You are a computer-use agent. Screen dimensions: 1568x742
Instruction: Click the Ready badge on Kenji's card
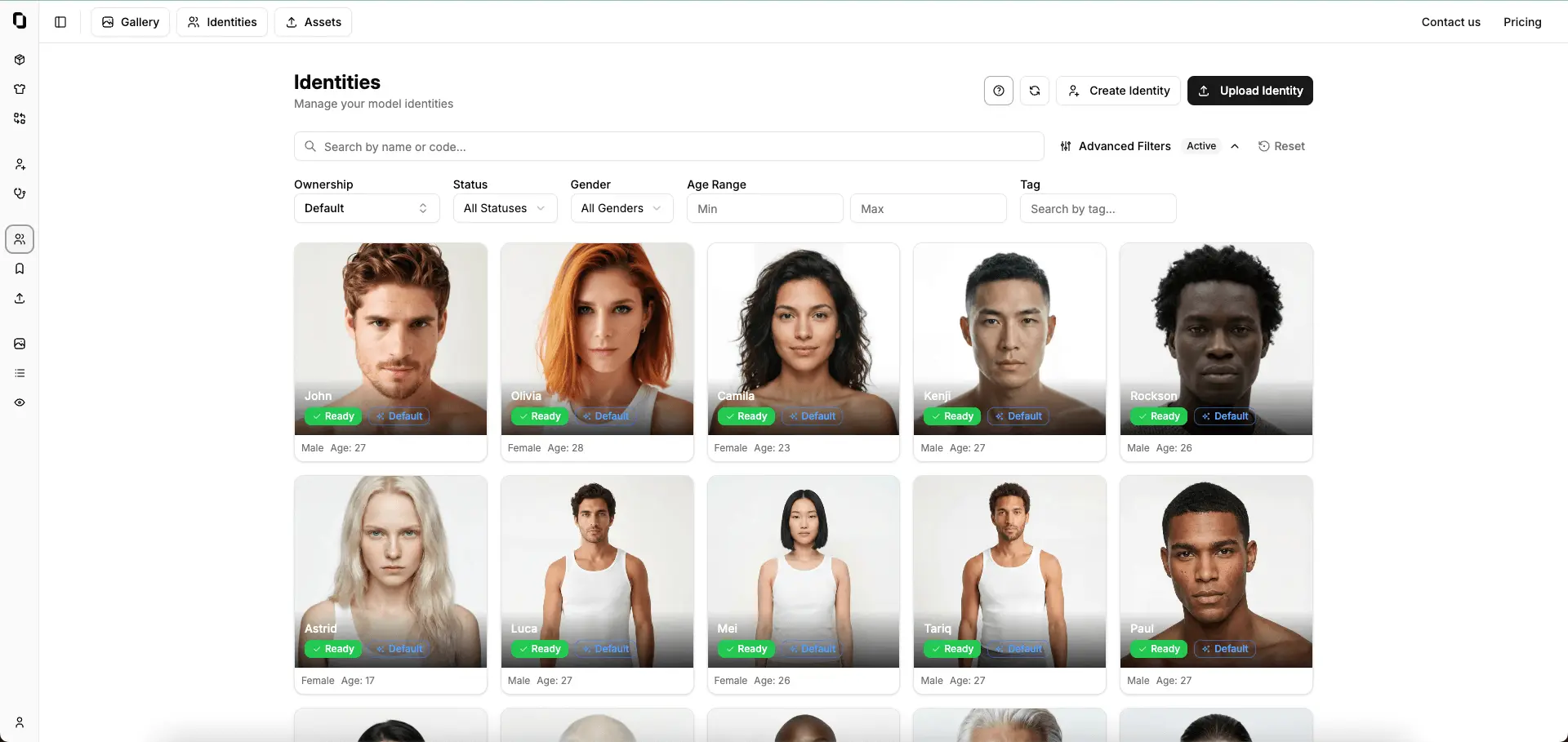(952, 416)
